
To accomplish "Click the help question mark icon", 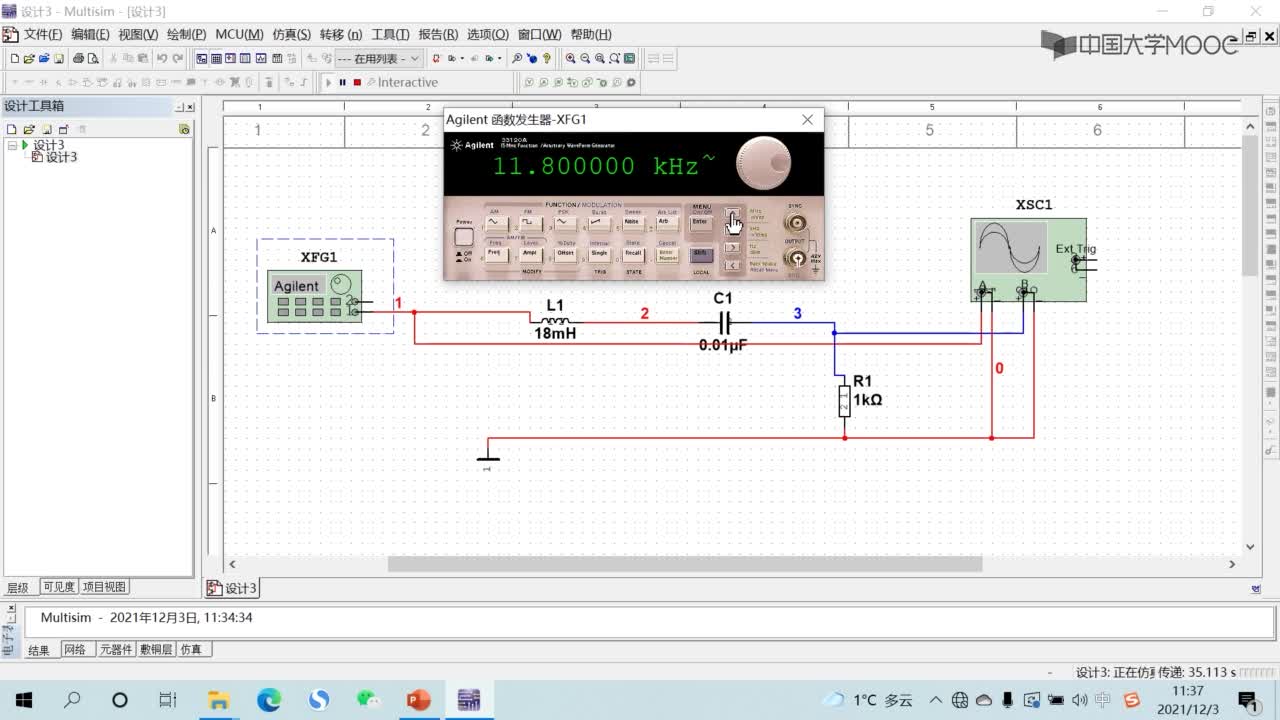I will pyautogui.click(x=547, y=59).
